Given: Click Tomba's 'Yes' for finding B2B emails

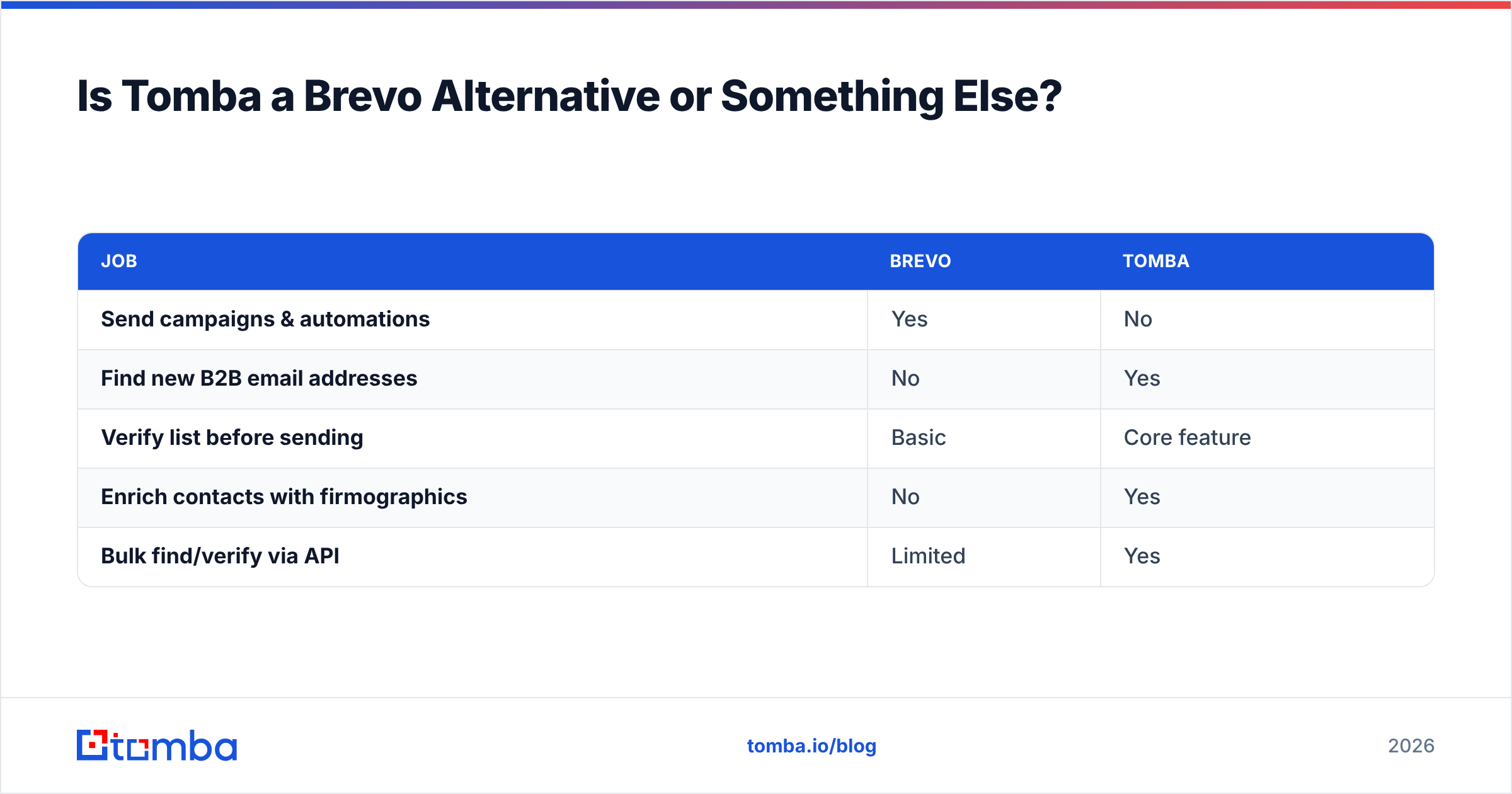Looking at the screenshot, I should point(1142,379).
